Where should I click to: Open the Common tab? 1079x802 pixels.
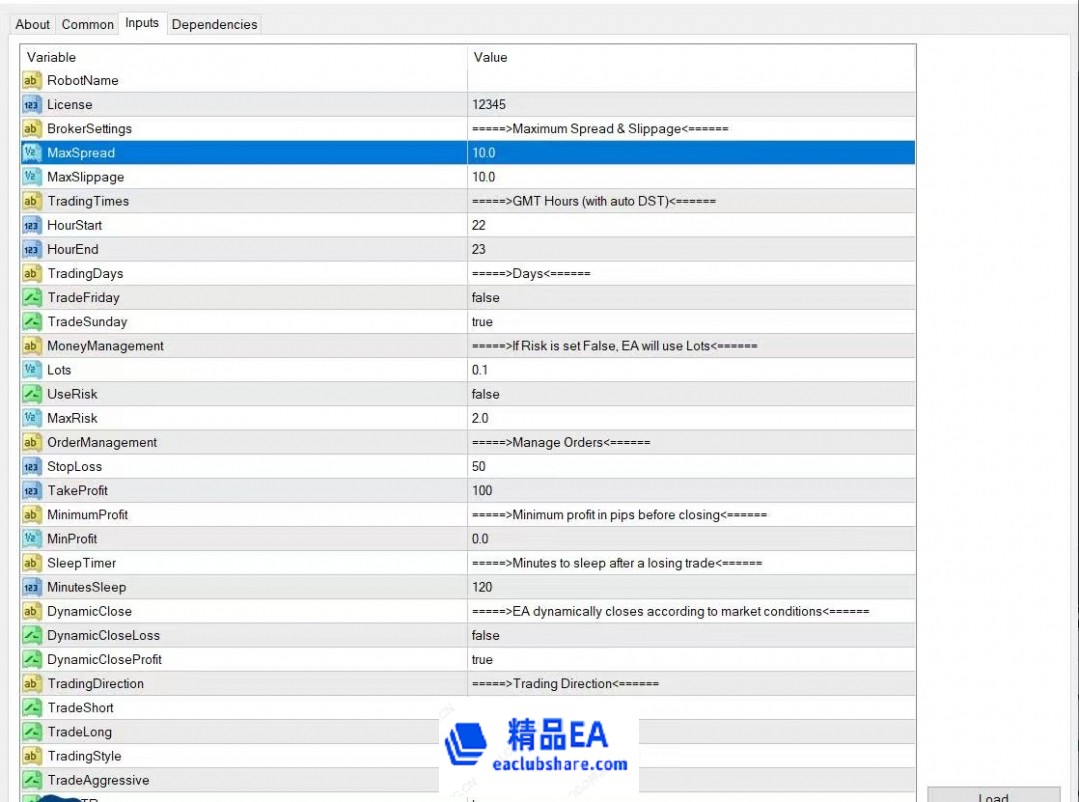point(88,24)
